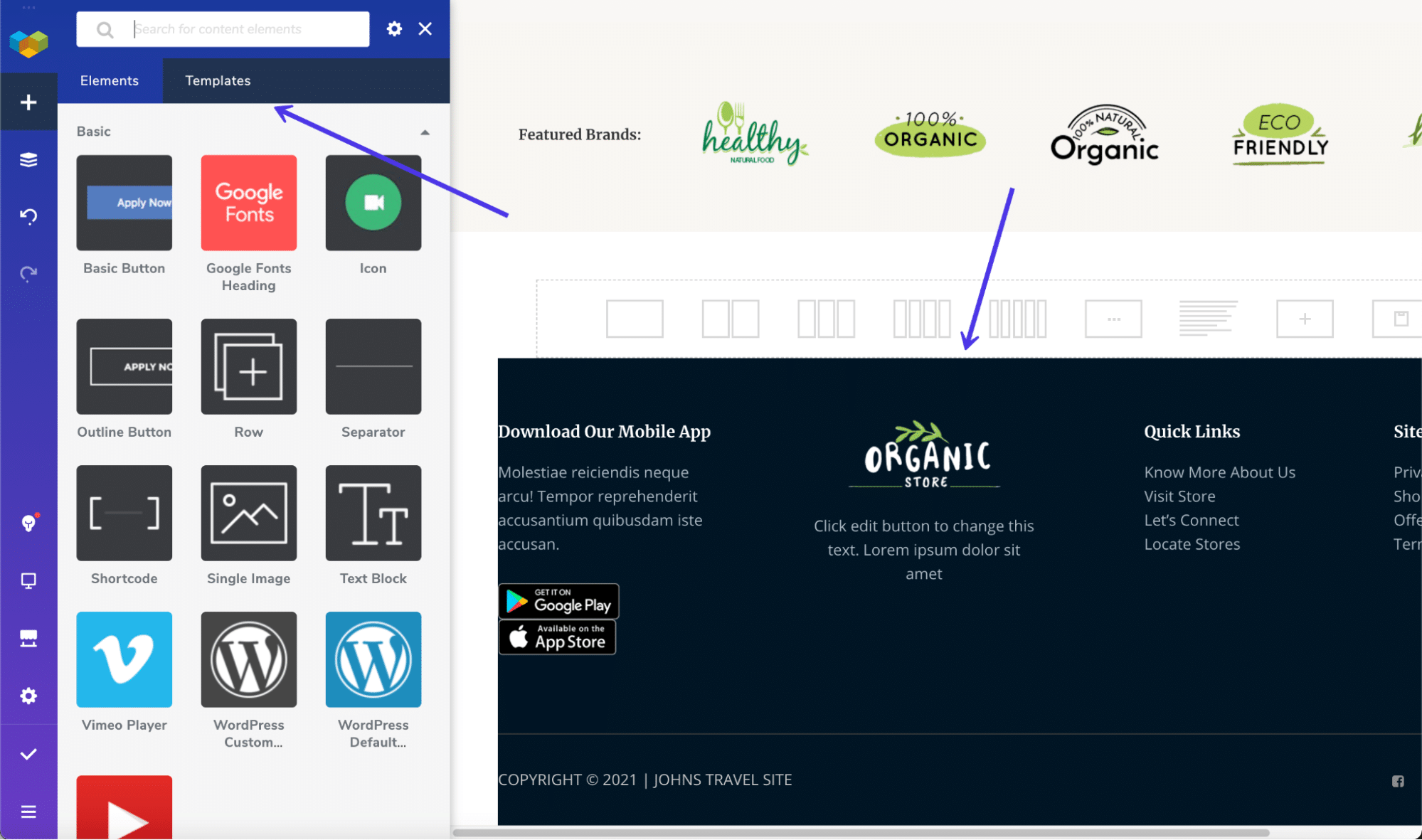Screen dimensions: 1422x840
Task: Select the WordPress Custom widget icon
Action: (x=248, y=660)
